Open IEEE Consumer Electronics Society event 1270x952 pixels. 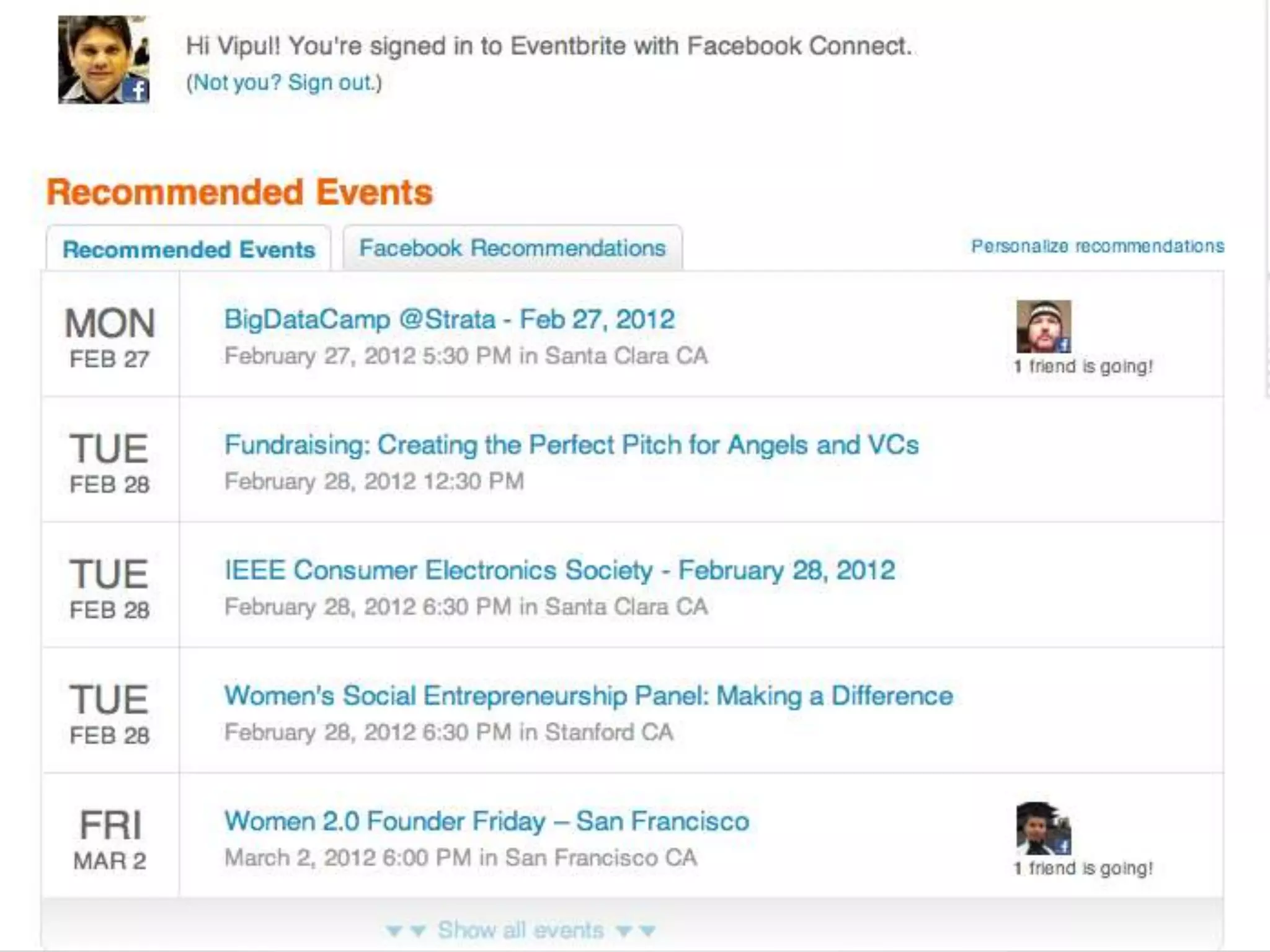[x=559, y=570]
